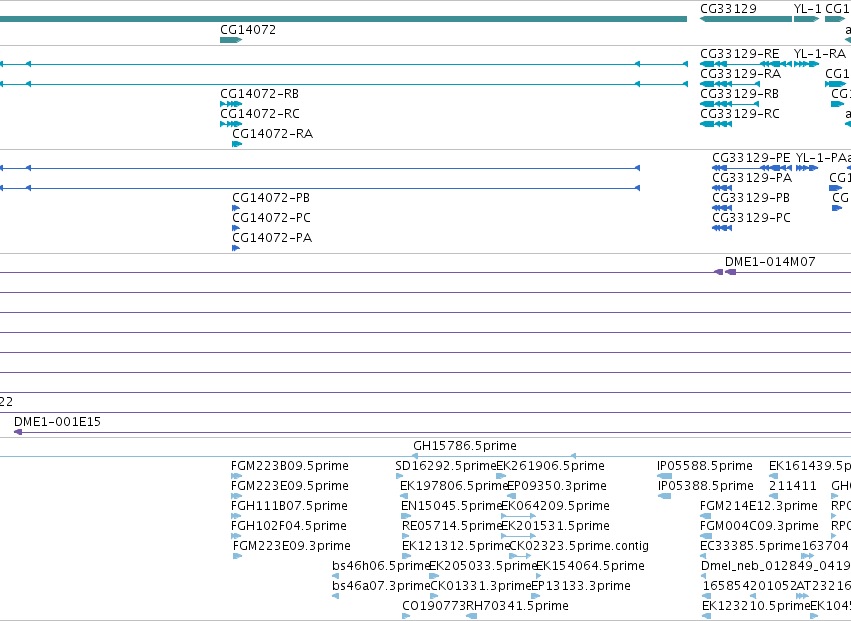Viewport: 851px width, 621px height.
Task: Open BAC clone DME1-014M07
Action: coord(770,262)
